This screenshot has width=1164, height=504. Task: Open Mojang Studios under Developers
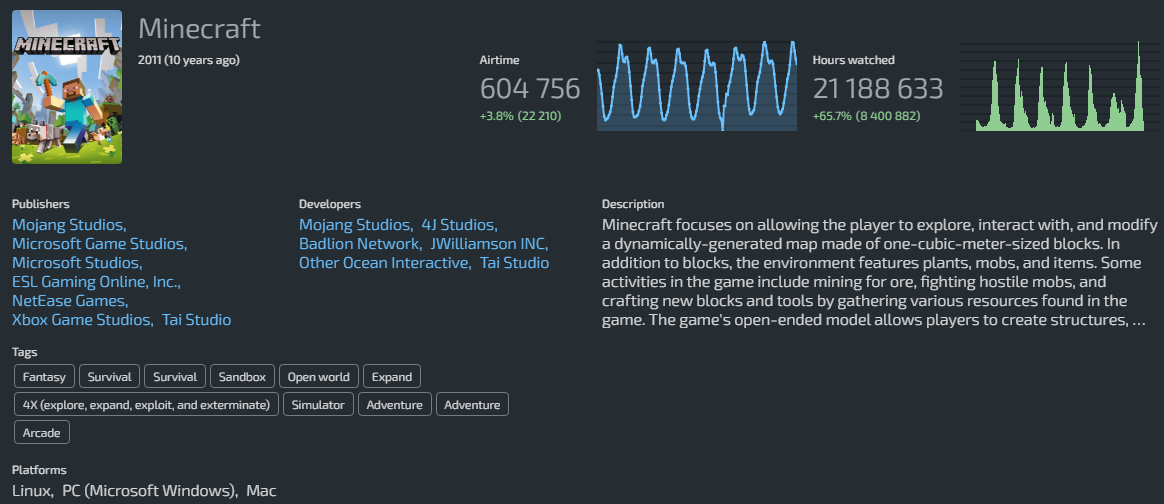point(356,224)
